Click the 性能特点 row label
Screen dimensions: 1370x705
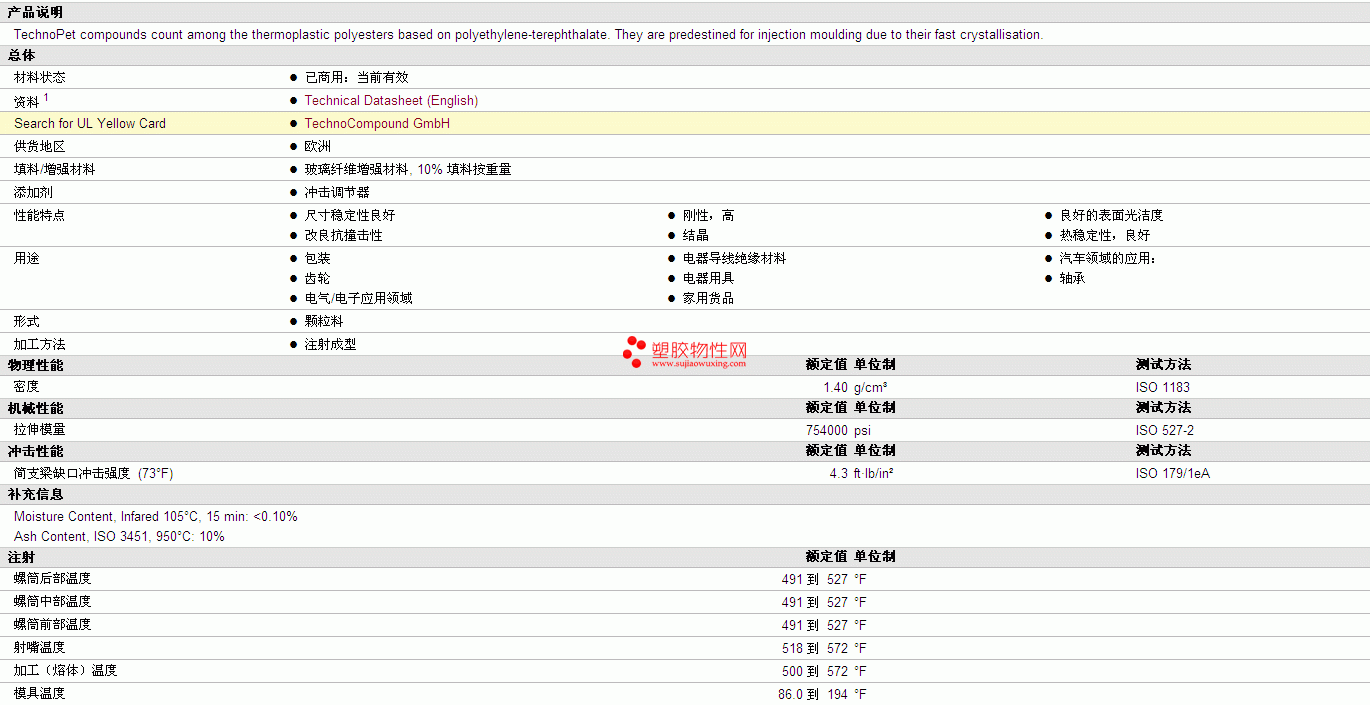(x=40, y=215)
